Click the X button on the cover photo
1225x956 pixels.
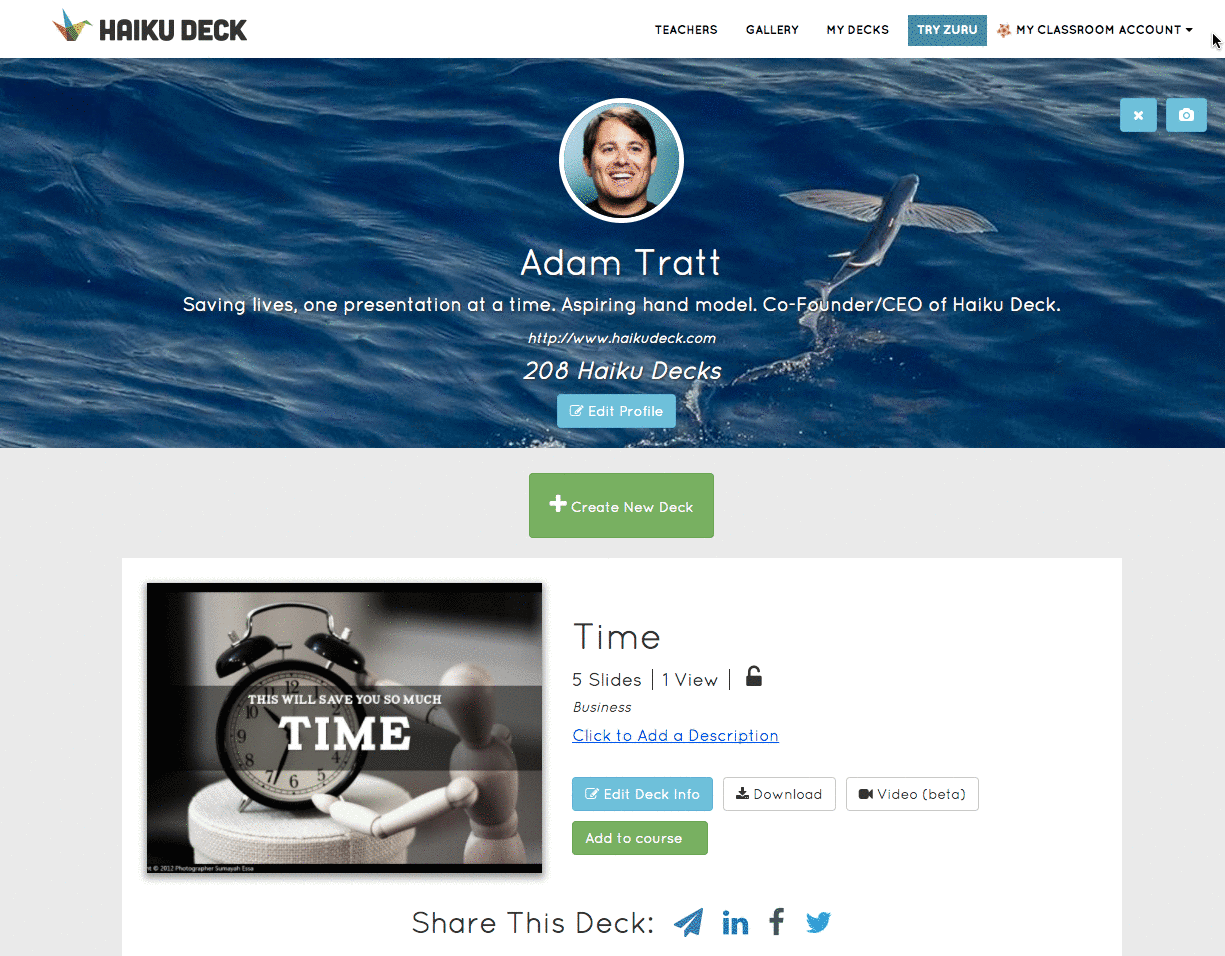(x=1138, y=115)
